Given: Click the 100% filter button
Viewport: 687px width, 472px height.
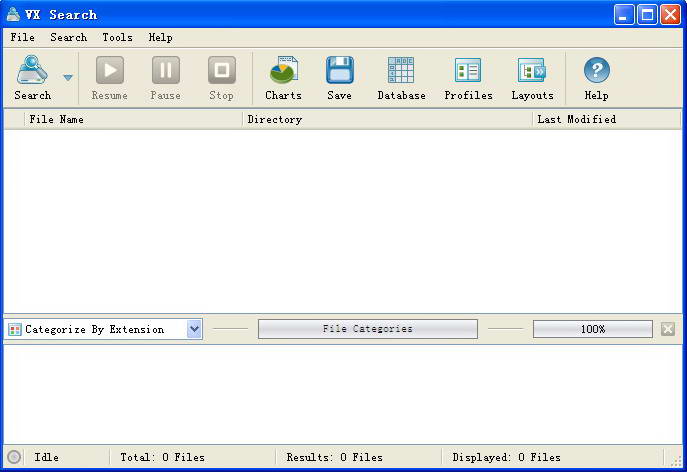Looking at the screenshot, I should [x=593, y=329].
